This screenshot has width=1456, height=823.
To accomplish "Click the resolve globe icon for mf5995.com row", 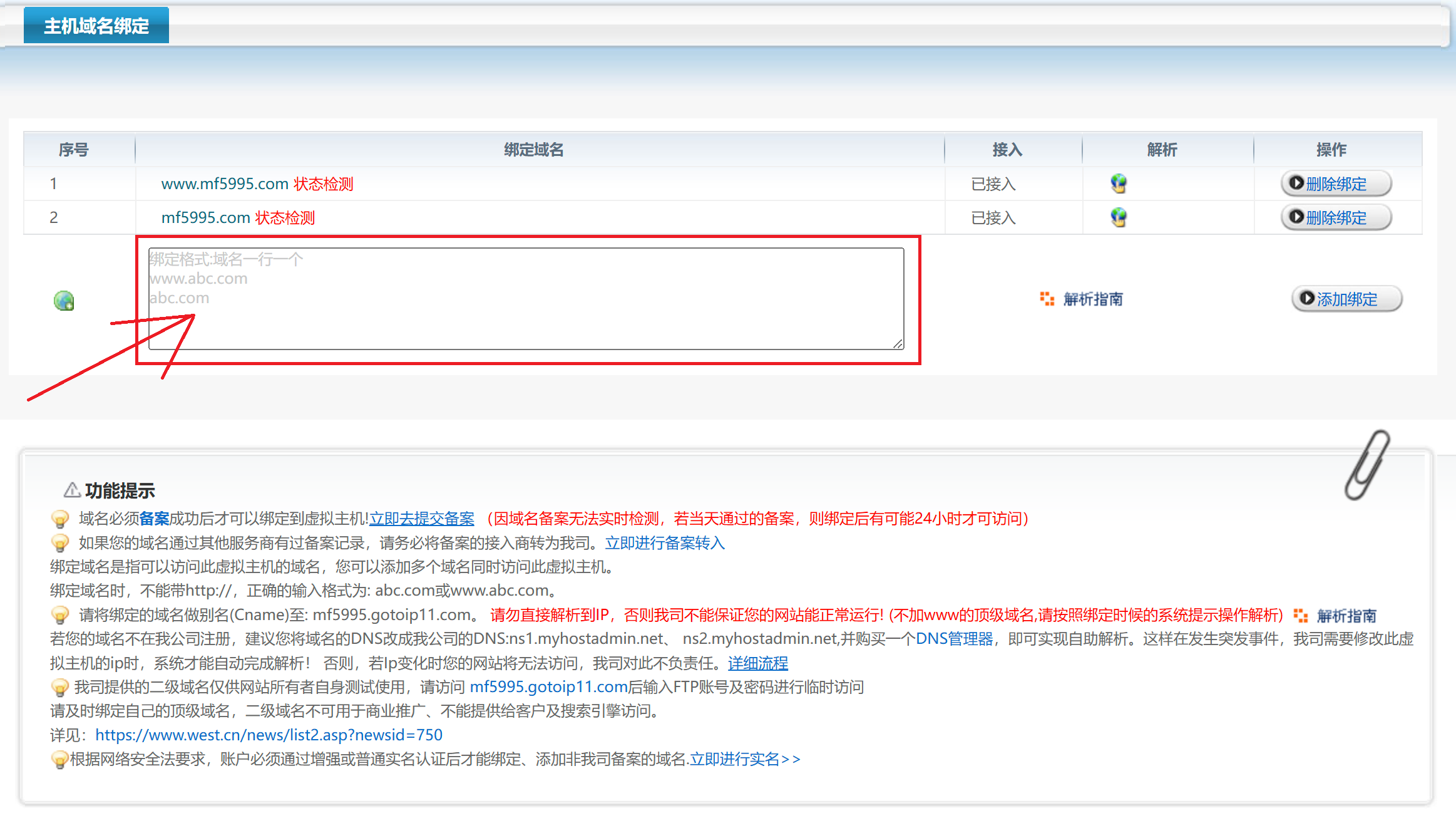I will [x=1118, y=217].
